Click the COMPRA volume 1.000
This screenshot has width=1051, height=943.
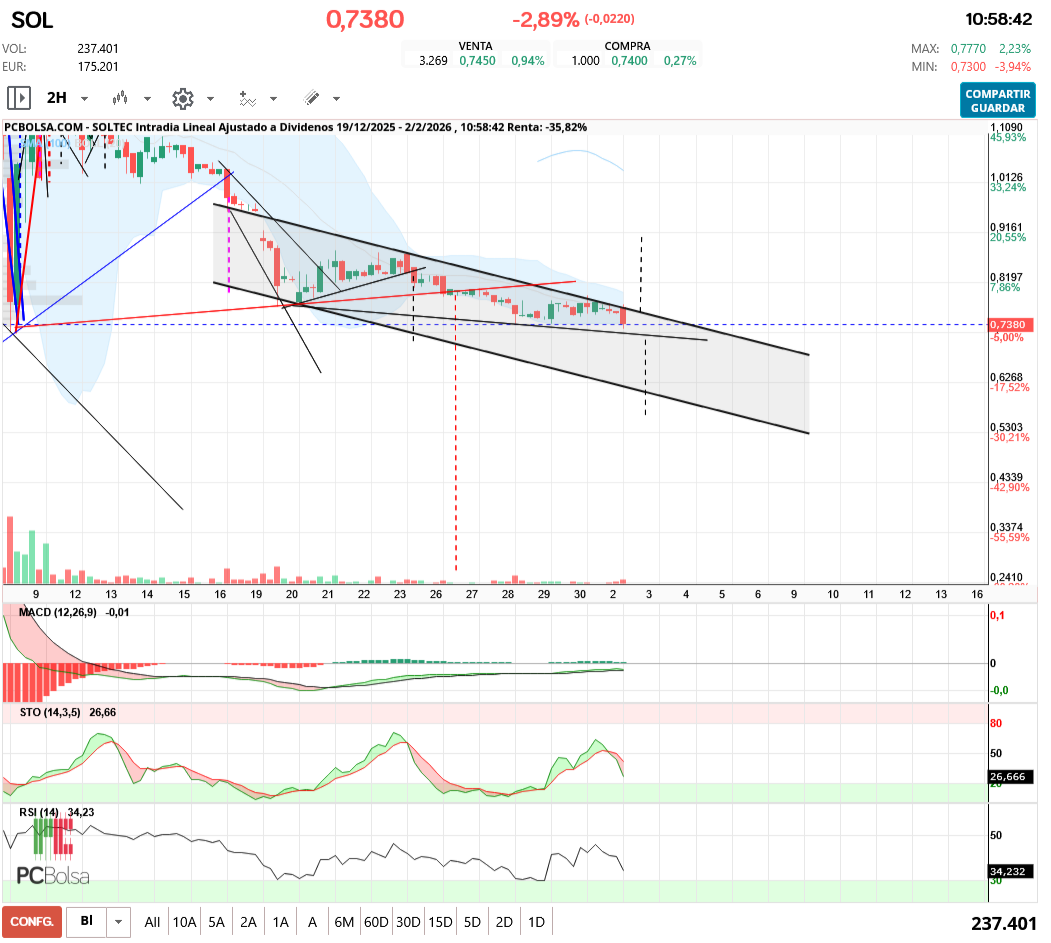coord(585,61)
